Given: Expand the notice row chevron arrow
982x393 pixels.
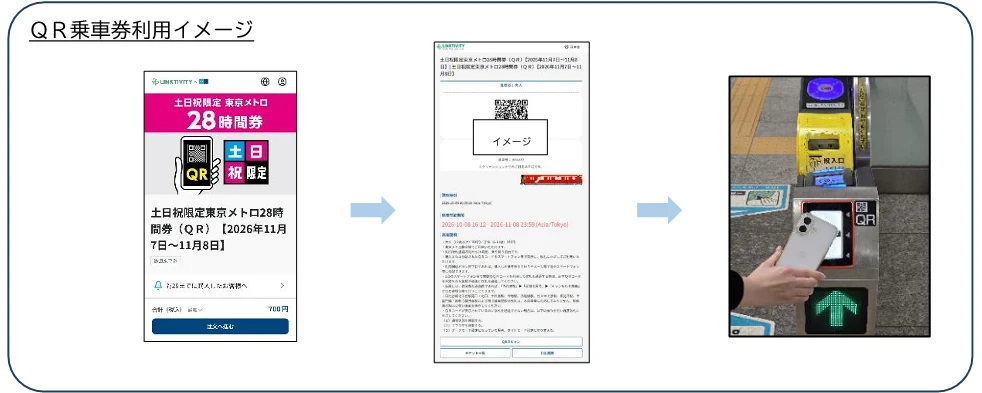Looking at the screenshot, I should click(x=282, y=285).
